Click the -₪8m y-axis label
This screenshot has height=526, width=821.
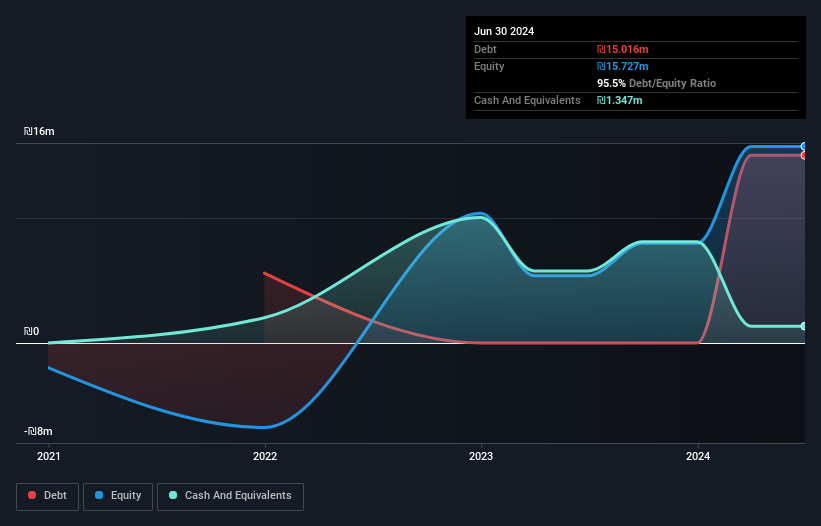[38, 431]
